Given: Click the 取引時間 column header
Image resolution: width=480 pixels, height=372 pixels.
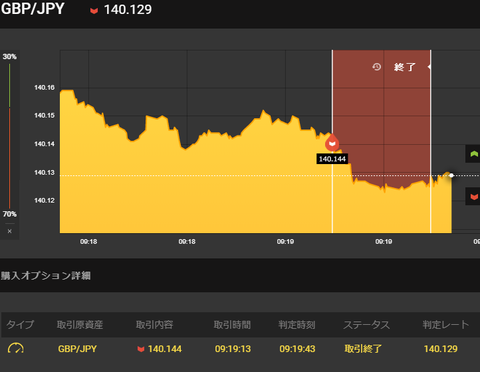Looking at the screenshot, I should 232,324.
